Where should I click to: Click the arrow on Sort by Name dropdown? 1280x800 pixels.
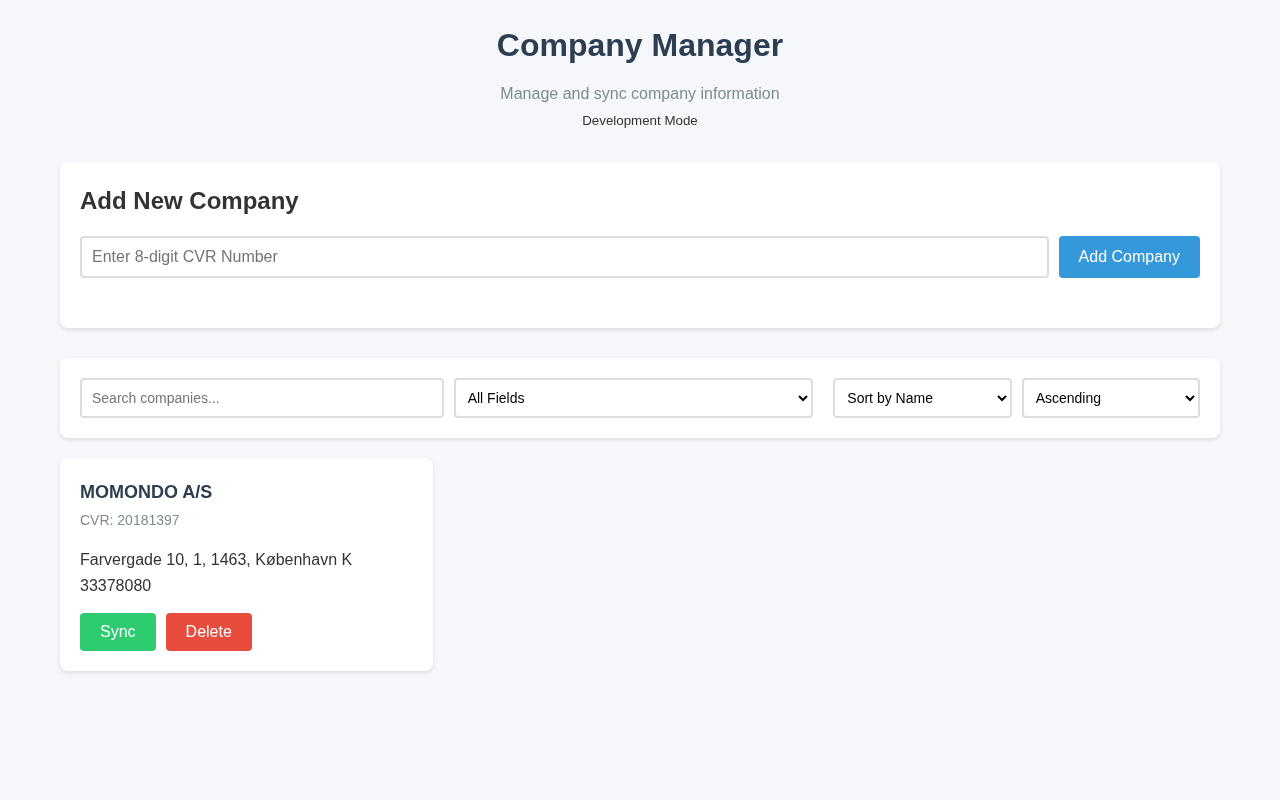[1001, 398]
